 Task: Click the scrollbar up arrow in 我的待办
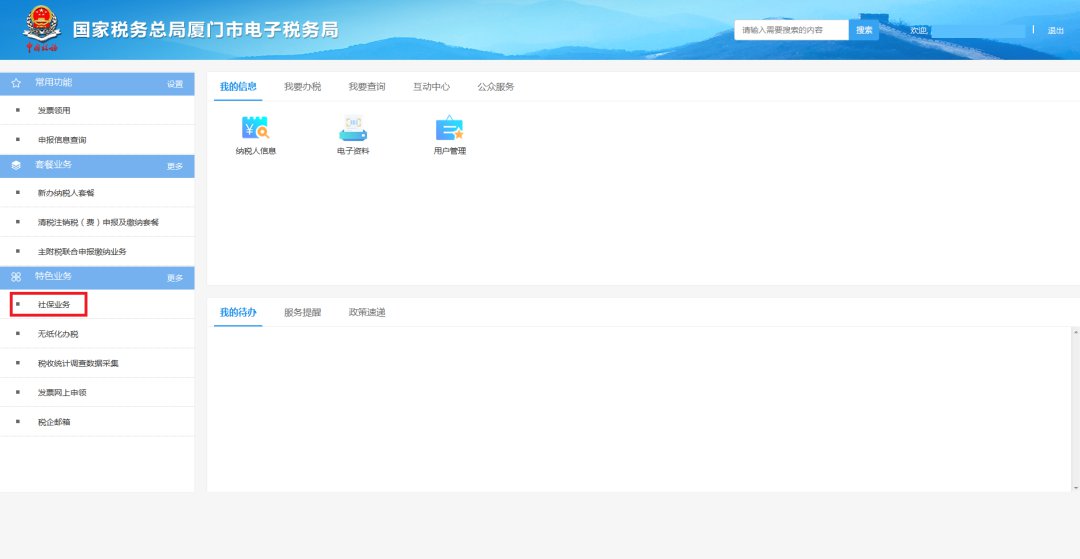tap(1075, 332)
